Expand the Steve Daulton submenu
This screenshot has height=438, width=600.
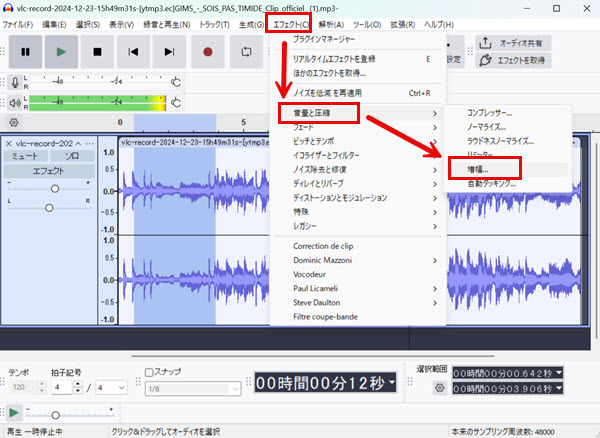(x=357, y=303)
